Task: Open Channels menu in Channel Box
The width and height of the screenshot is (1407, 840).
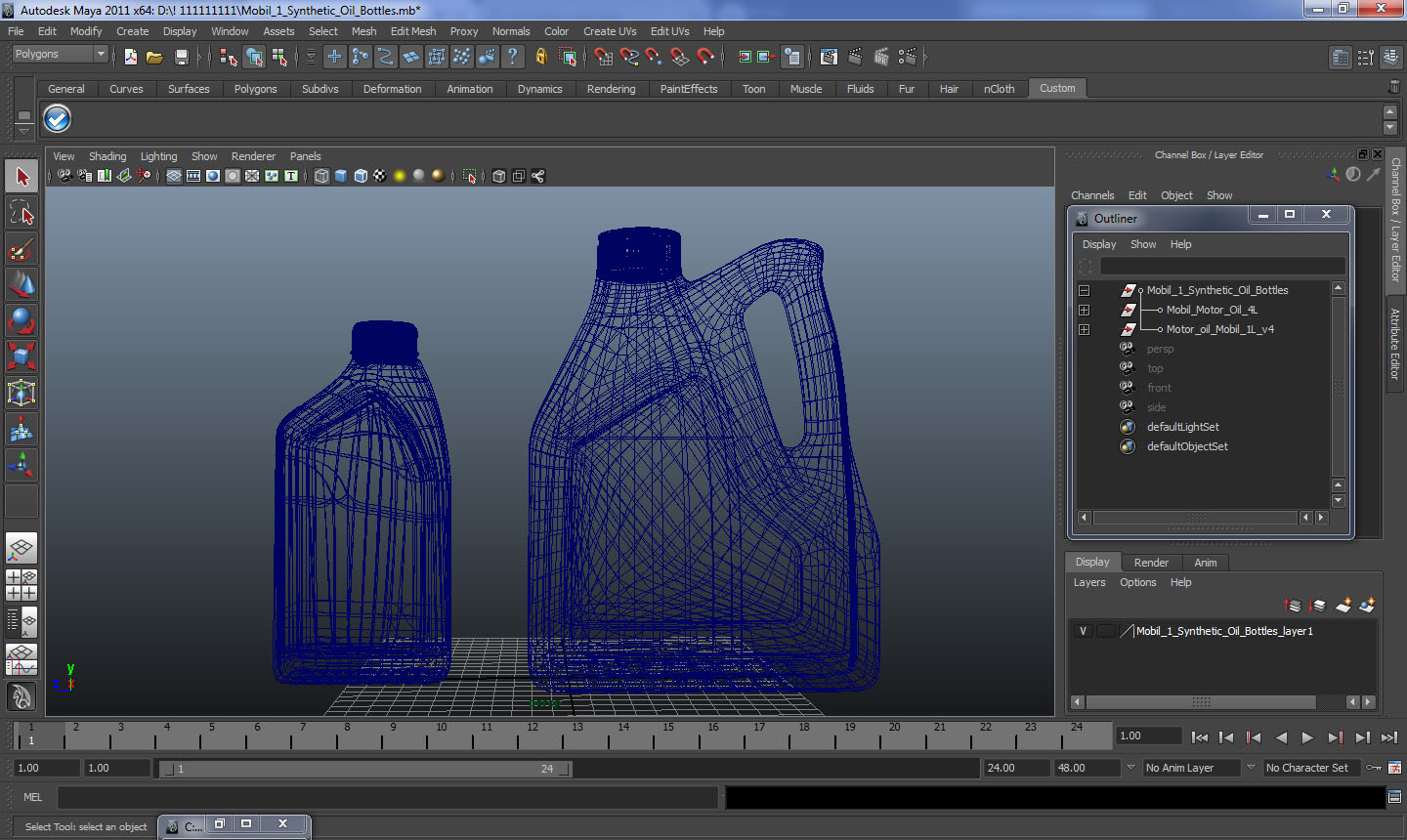Action: point(1092,195)
